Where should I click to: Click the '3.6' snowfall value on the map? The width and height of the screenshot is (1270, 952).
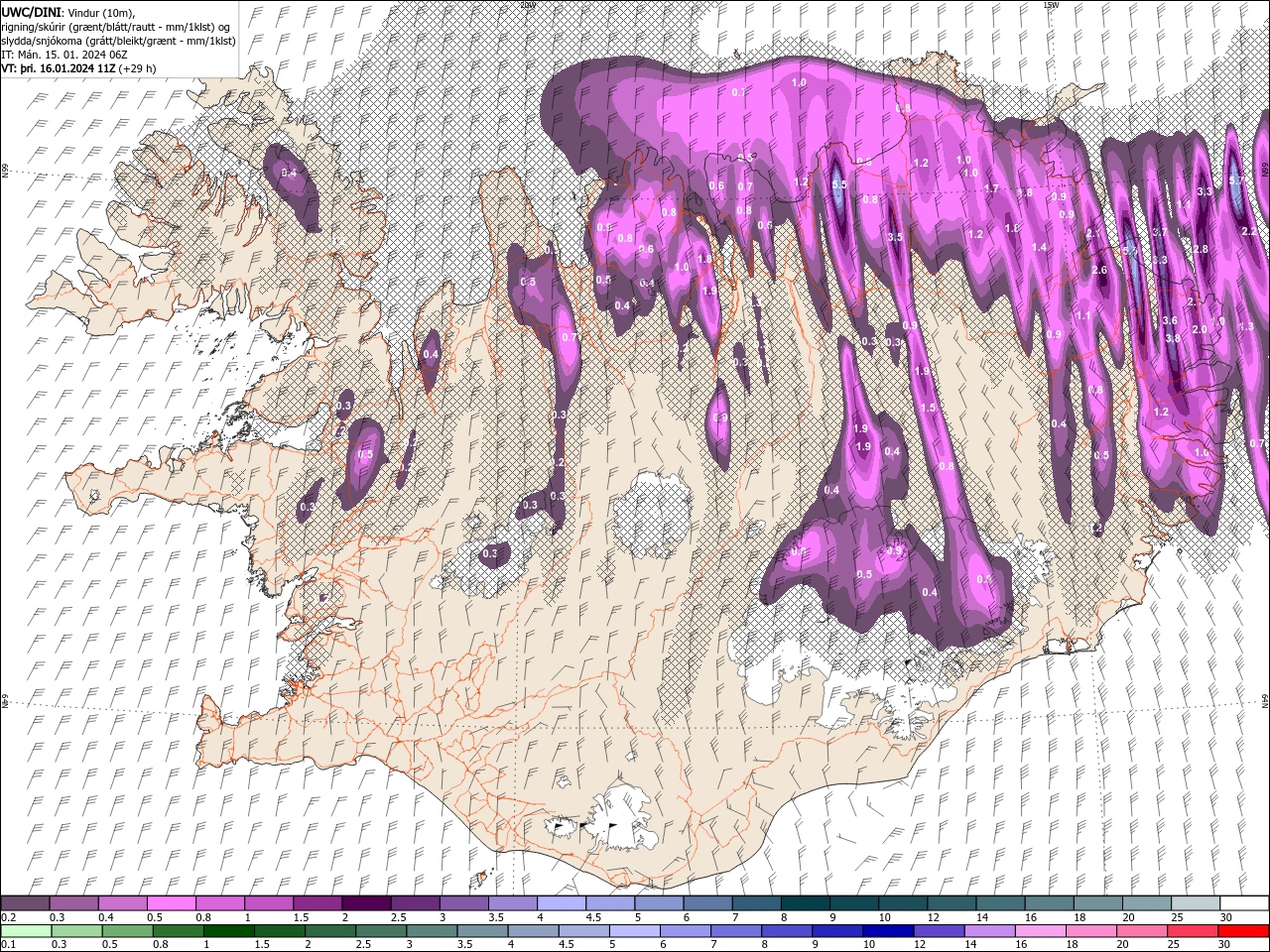[1170, 320]
